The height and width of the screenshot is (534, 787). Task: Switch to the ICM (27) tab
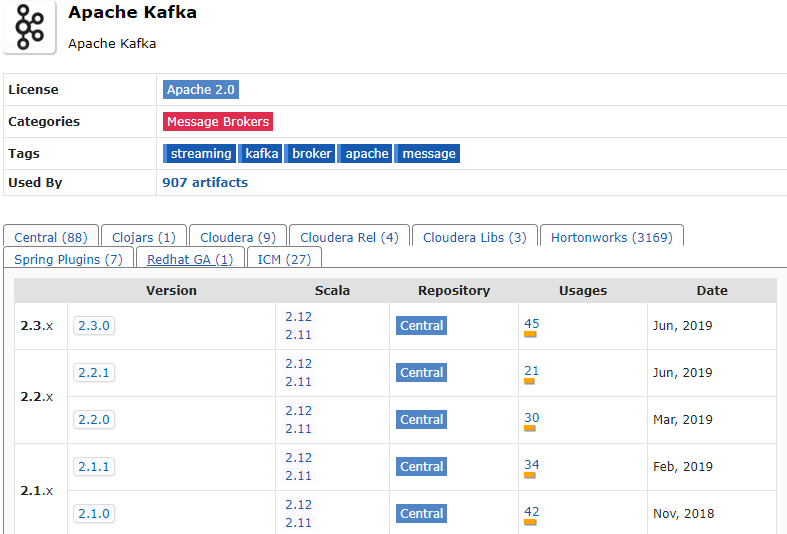(x=285, y=259)
